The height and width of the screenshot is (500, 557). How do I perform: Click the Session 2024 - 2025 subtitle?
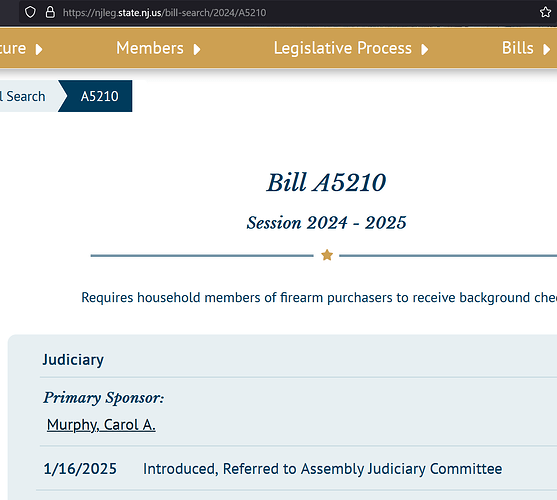[x=326, y=223]
